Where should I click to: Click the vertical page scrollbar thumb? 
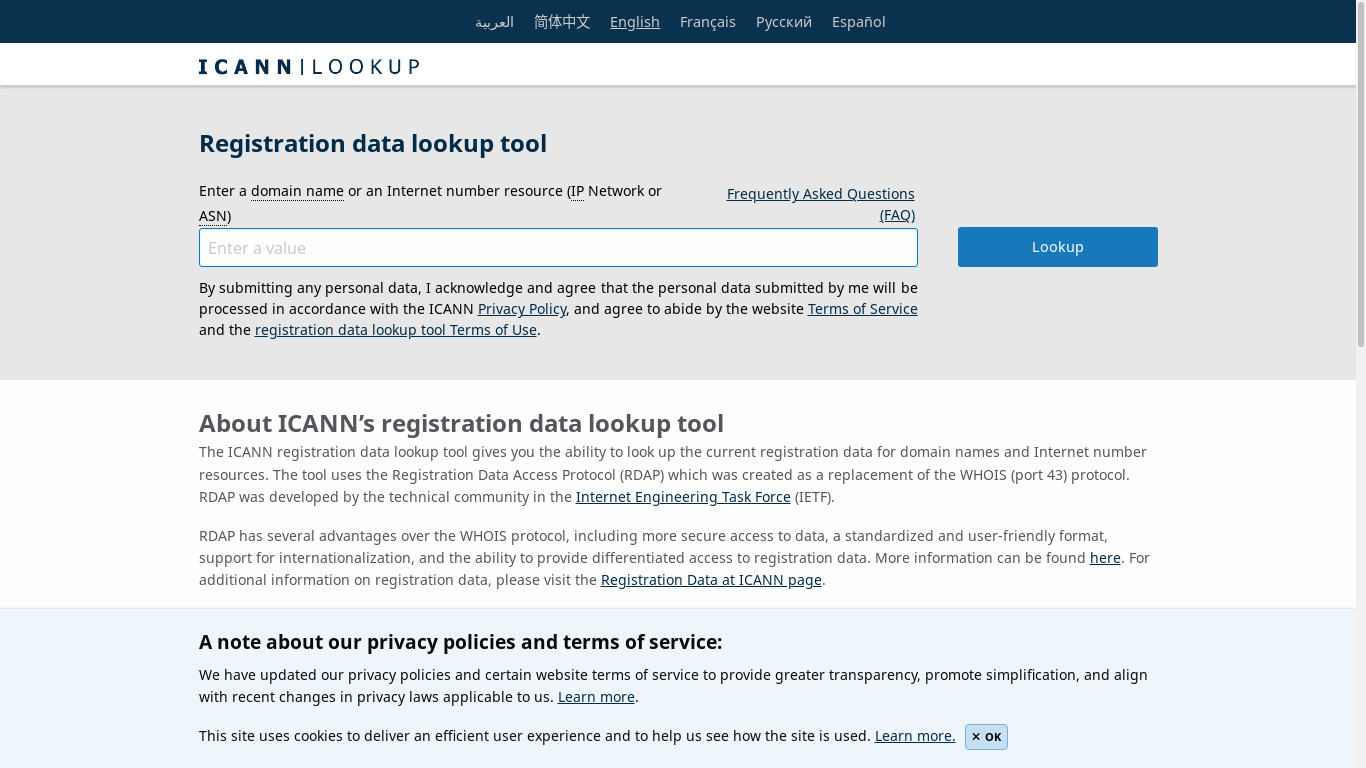[x=1361, y=174]
